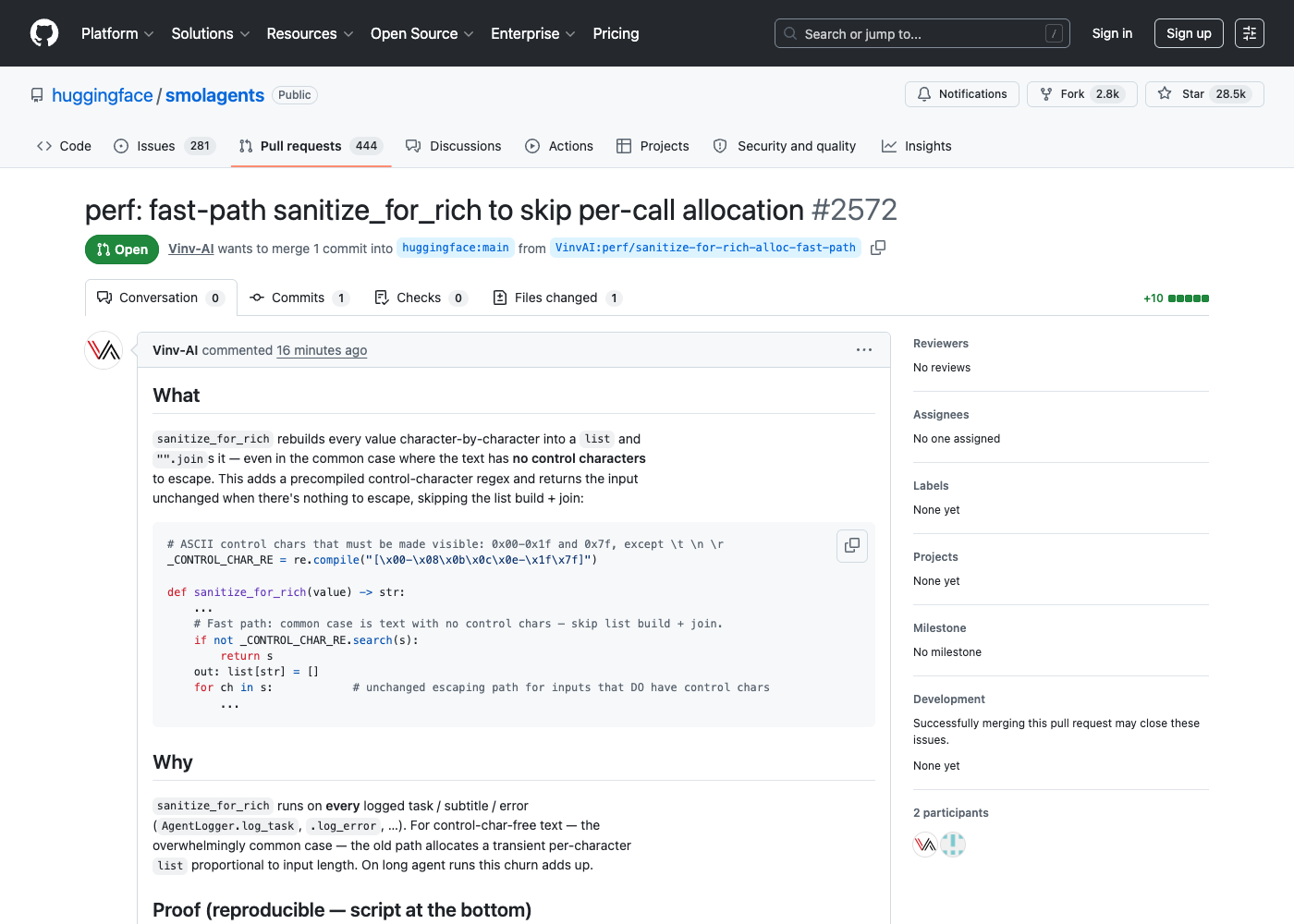1294x924 pixels.
Task: Open the second participant avatar
Action: coord(953,845)
